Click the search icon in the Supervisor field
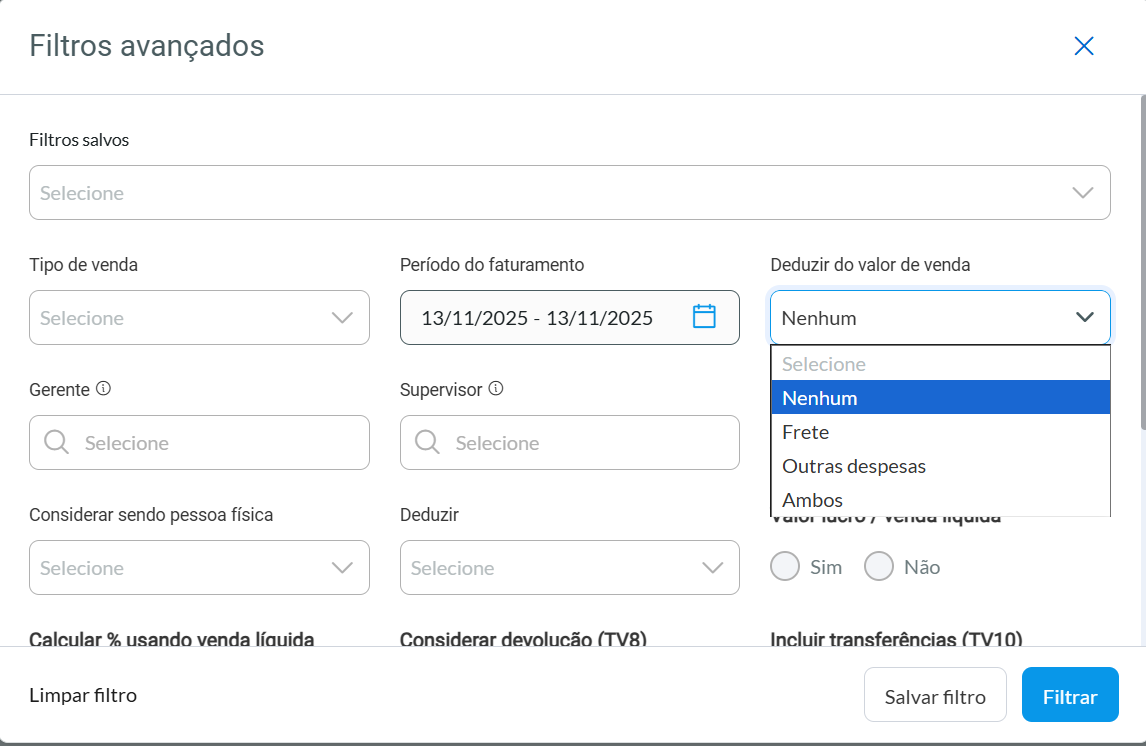Screen dimensions: 1146x746 (425, 442)
